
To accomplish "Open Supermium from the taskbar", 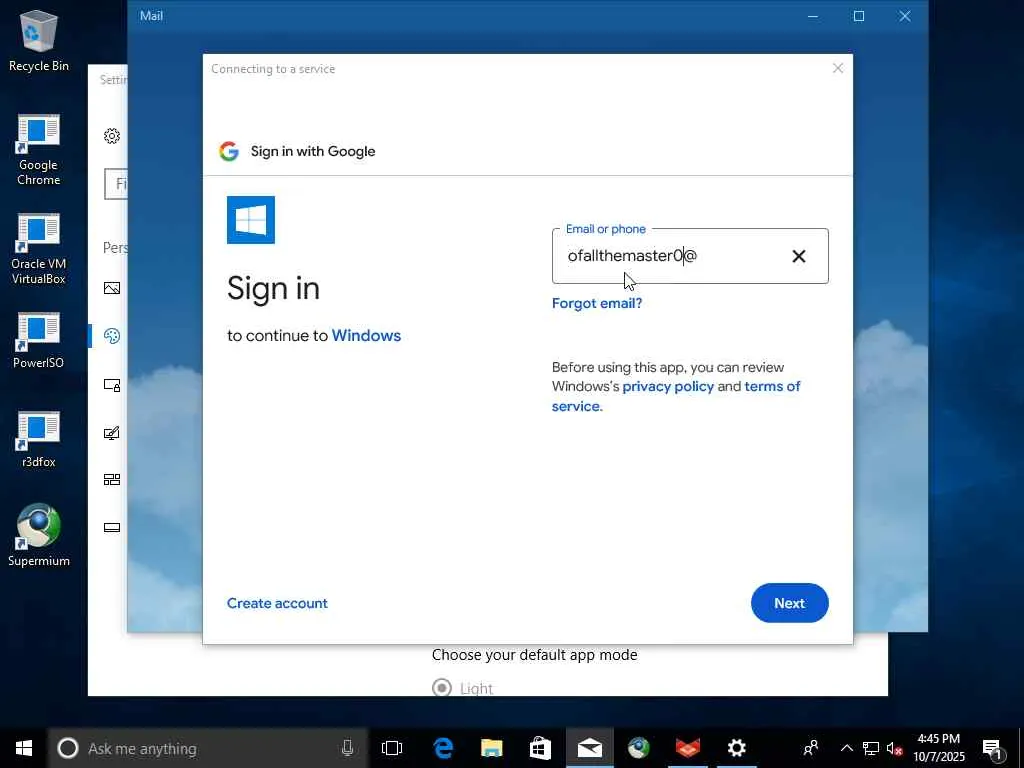I will click(x=638, y=748).
